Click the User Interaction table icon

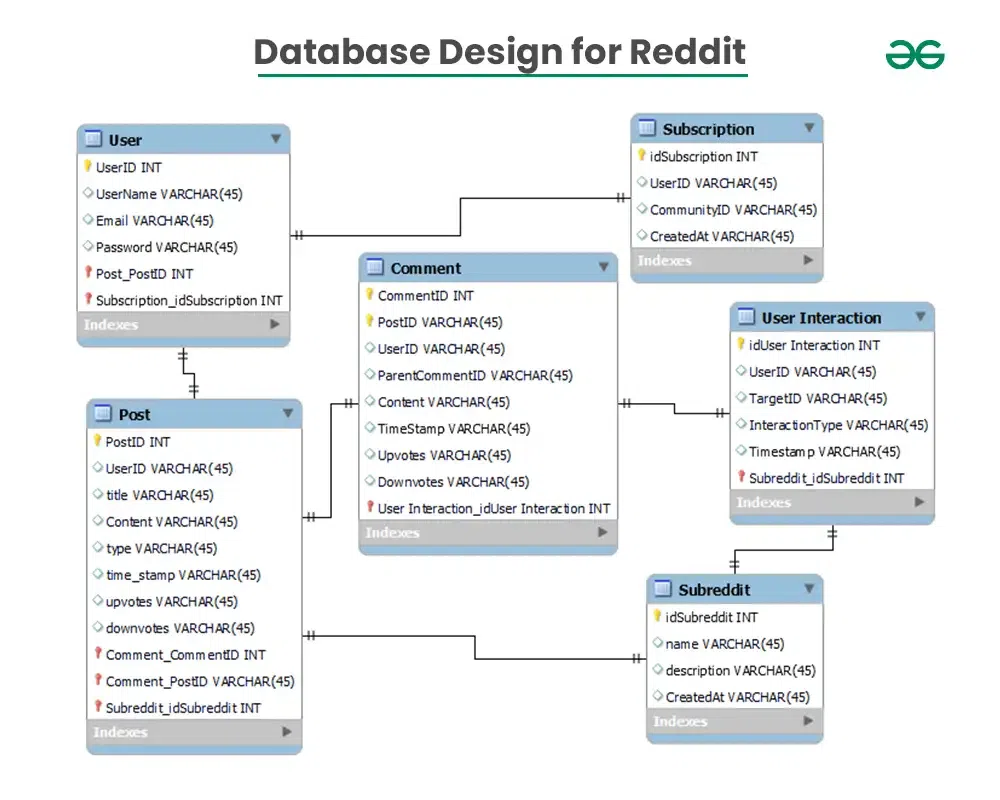pos(746,316)
